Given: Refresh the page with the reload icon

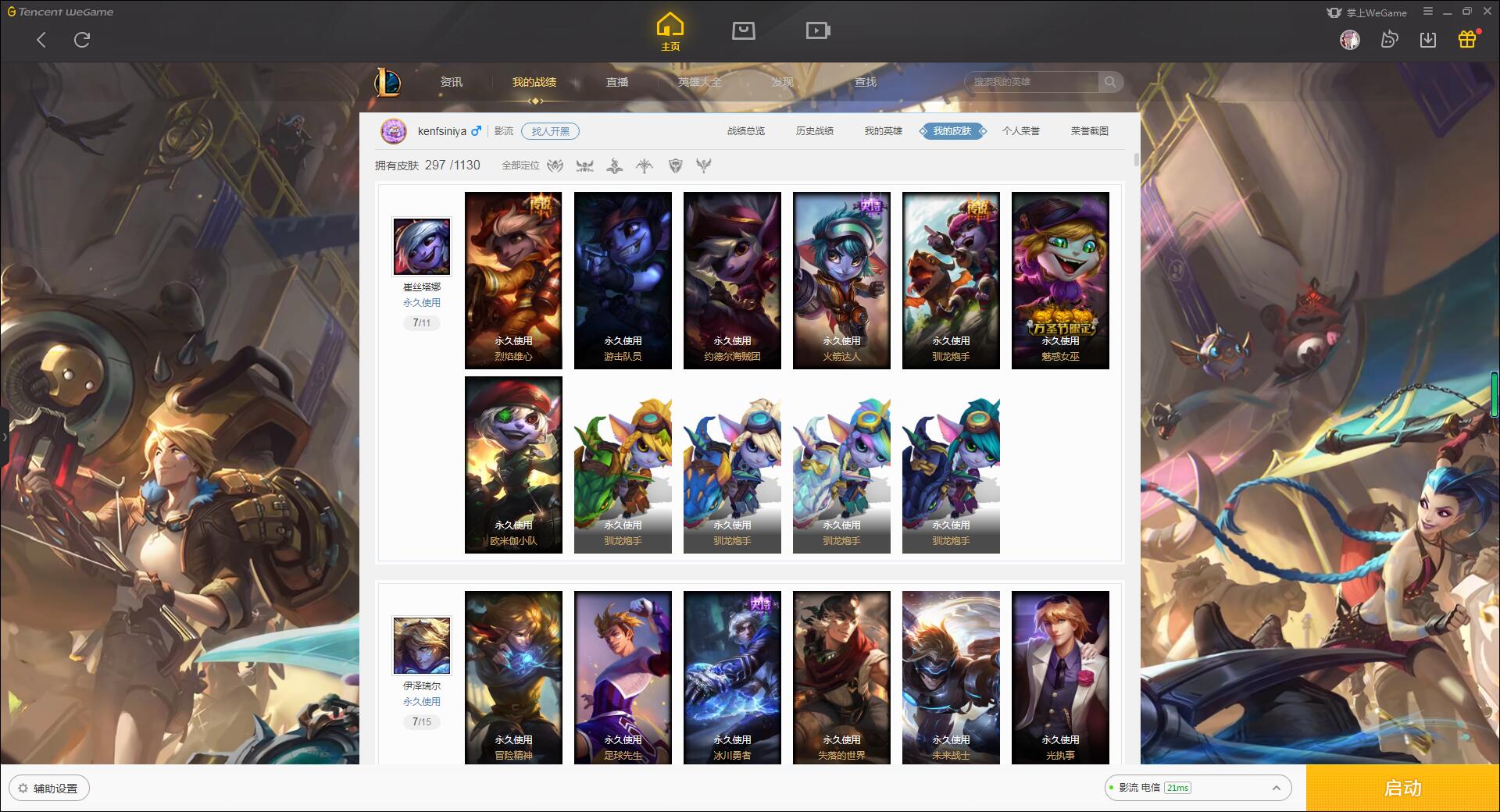Looking at the screenshot, I should click(x=82, y=40).
